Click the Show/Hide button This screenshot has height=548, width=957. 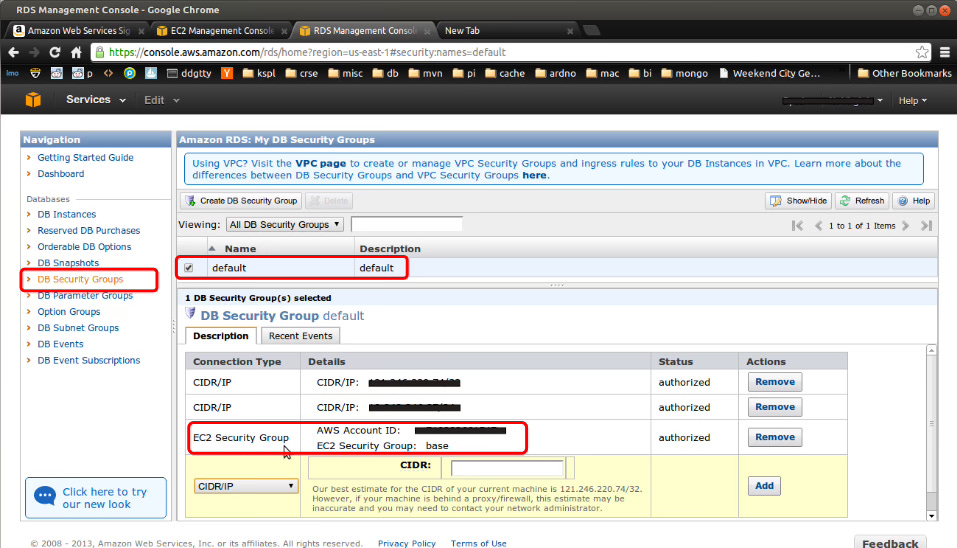point(798,201)
